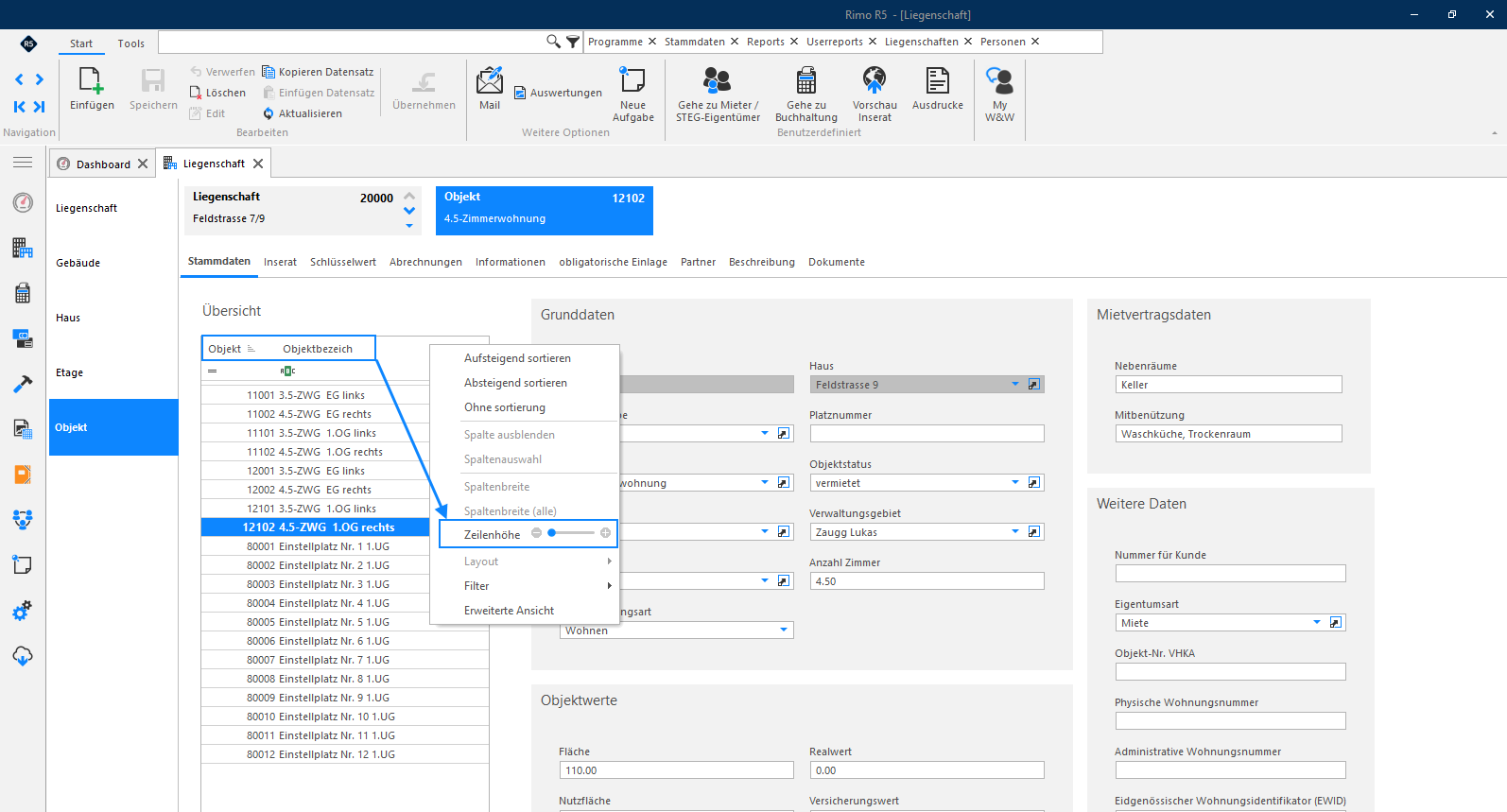This screenshot has width=1507, height=812.
Task: Click the Vorschau Inserat icon
Action: click(875, 80)
